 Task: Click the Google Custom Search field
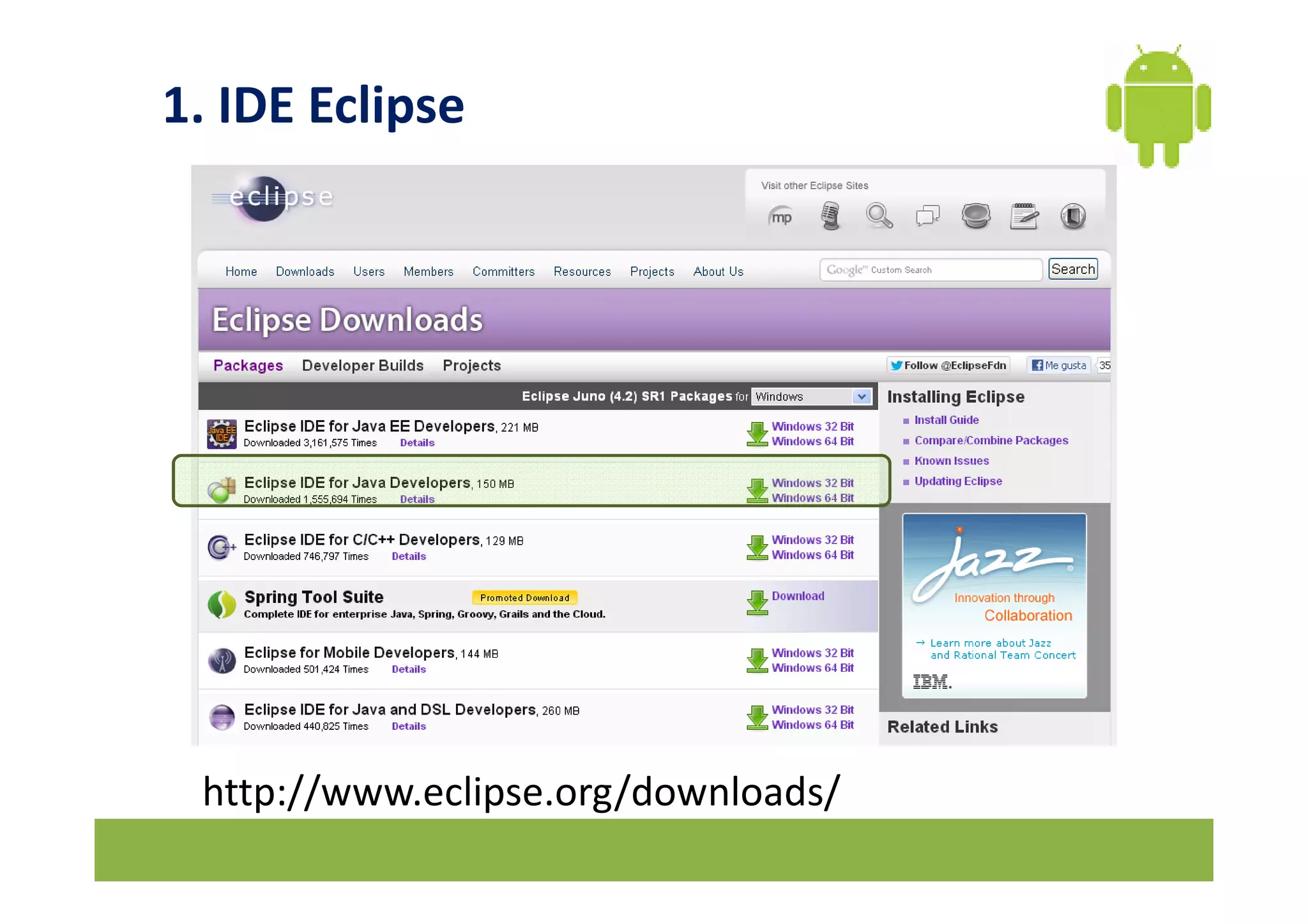(931, 270)
